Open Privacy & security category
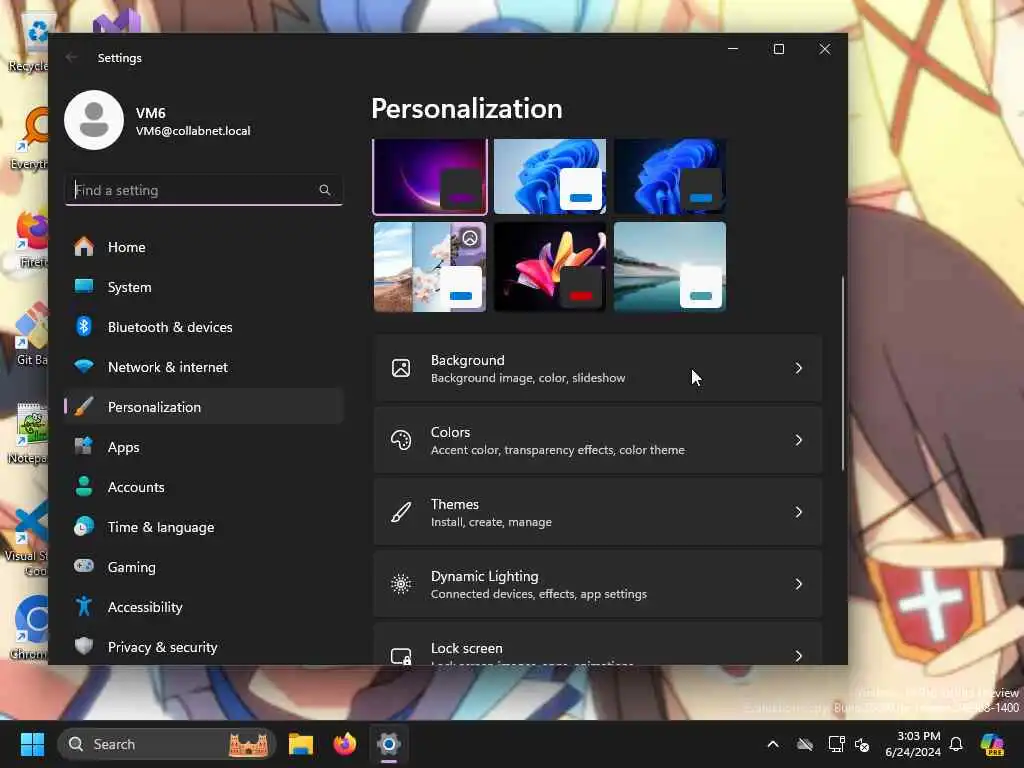Image resolution: width=1024 pixels, height=768 pixels. tap(204, 647)
